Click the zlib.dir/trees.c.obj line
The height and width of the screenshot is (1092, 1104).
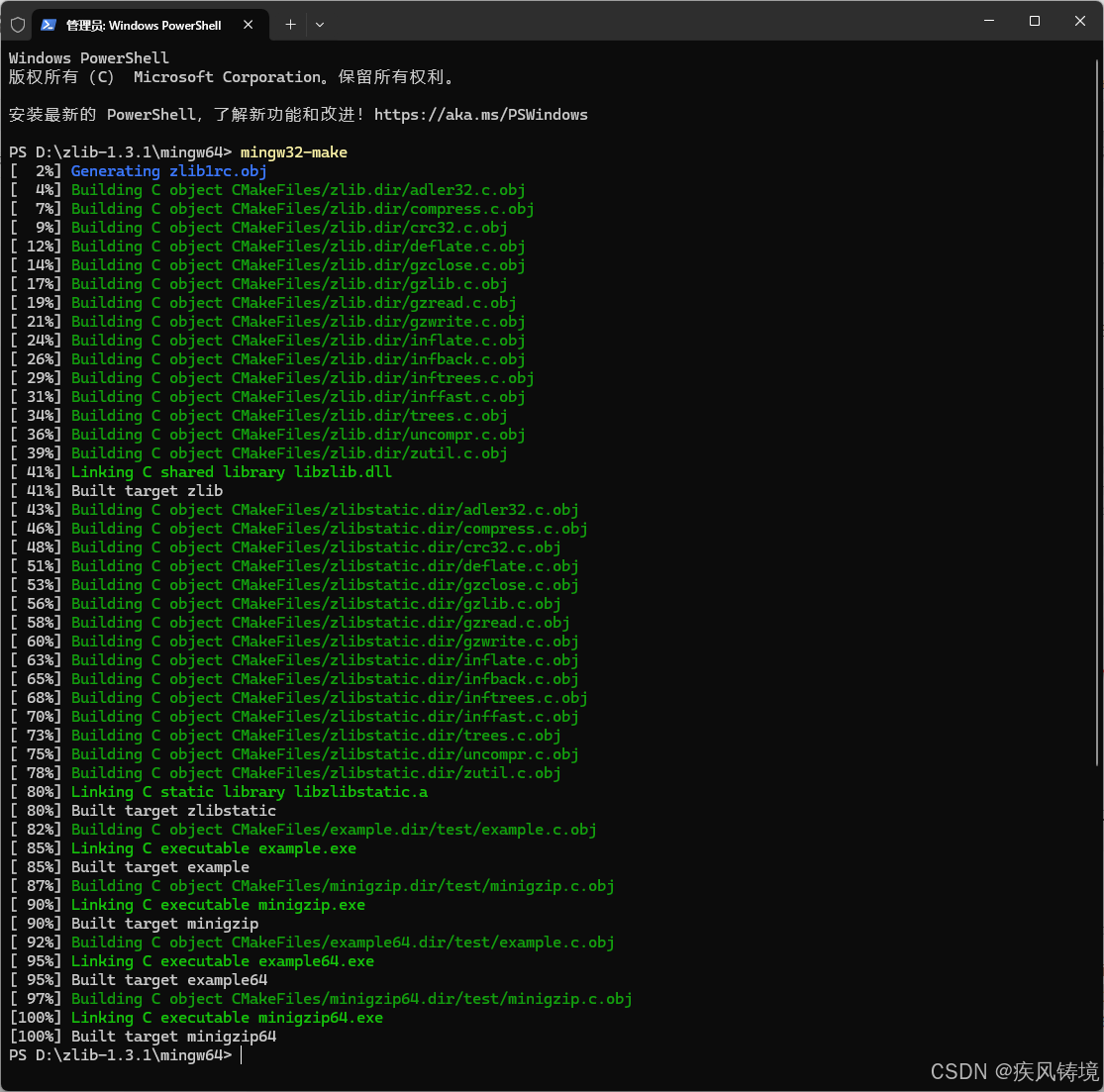258,416
